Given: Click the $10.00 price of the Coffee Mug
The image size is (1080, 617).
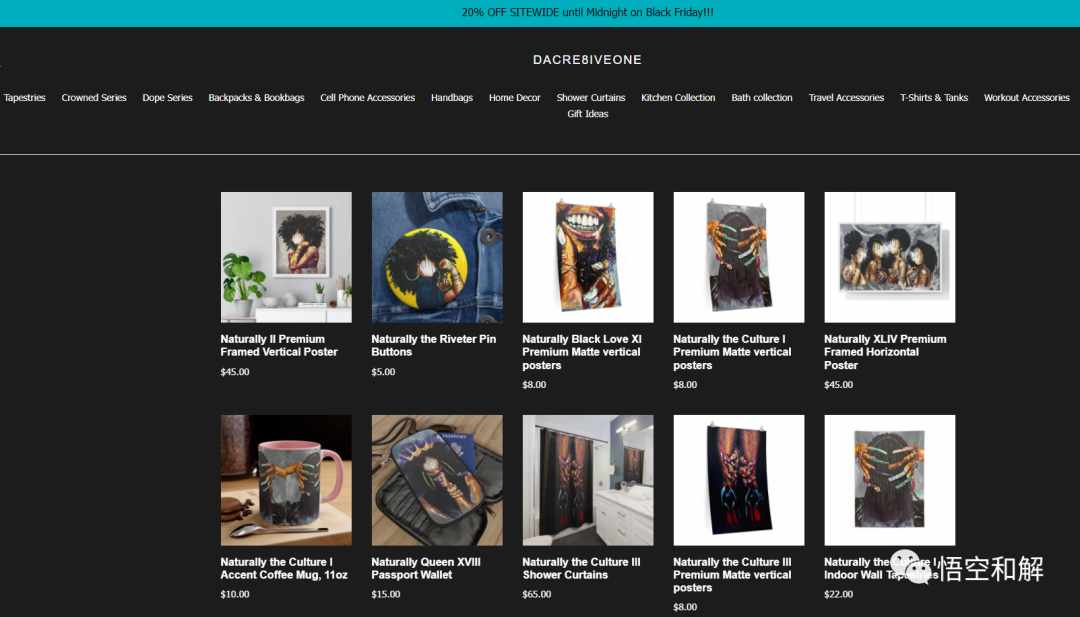Looking at the screenshot, I should [x=235, y=594].
